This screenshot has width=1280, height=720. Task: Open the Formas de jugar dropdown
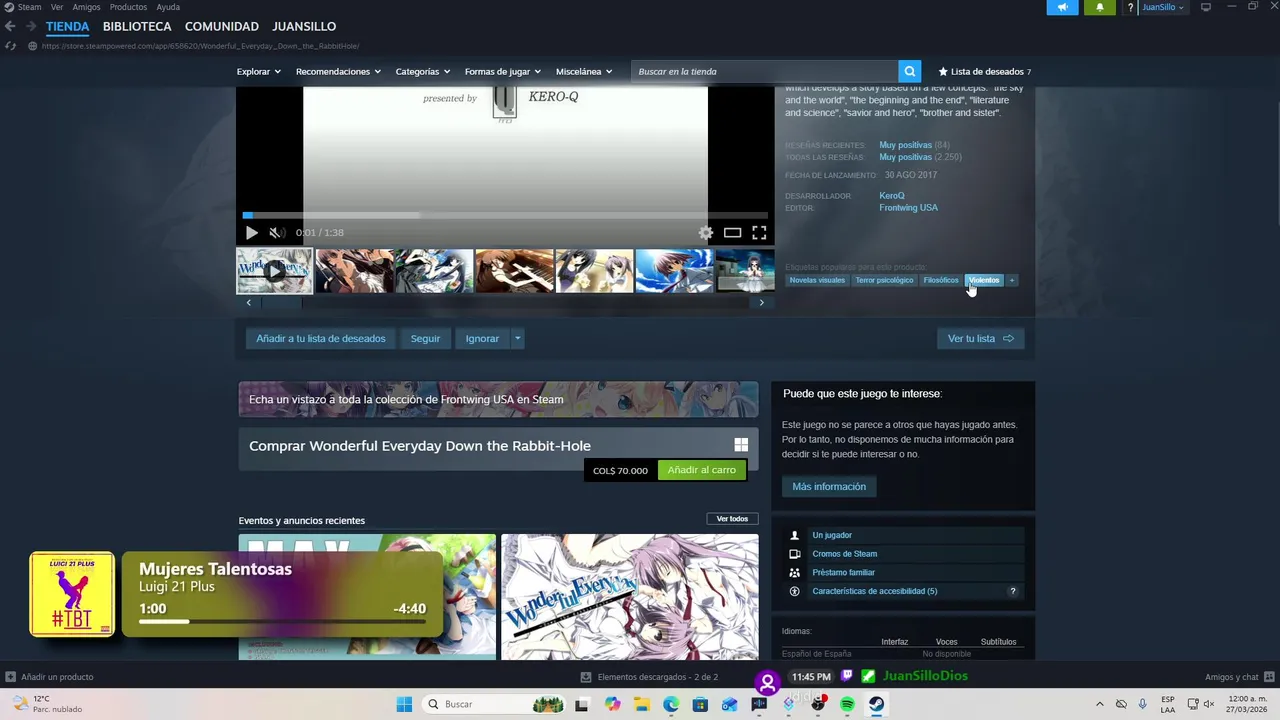(x=502, y=71)
